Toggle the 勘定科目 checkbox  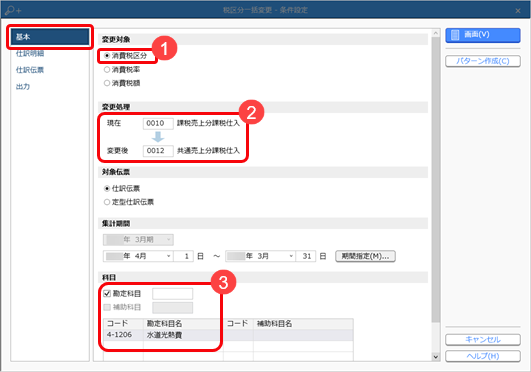107,293
